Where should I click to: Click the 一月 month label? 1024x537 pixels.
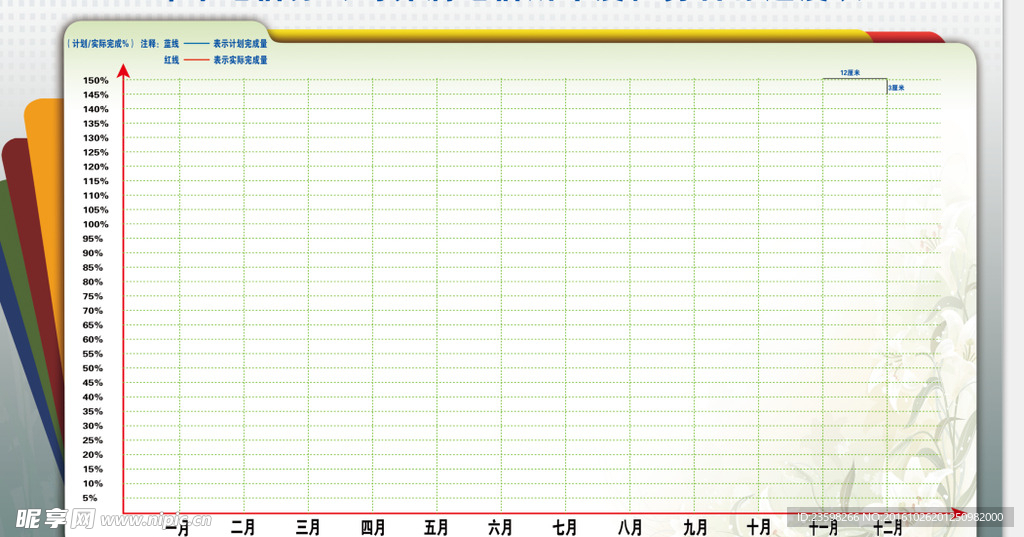coord(178,527)
